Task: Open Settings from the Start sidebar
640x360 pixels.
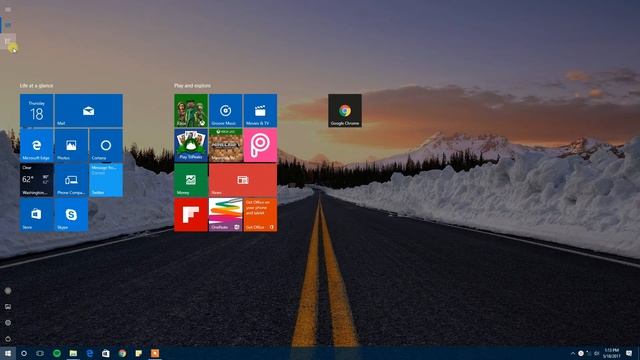Action: [8, 322]
